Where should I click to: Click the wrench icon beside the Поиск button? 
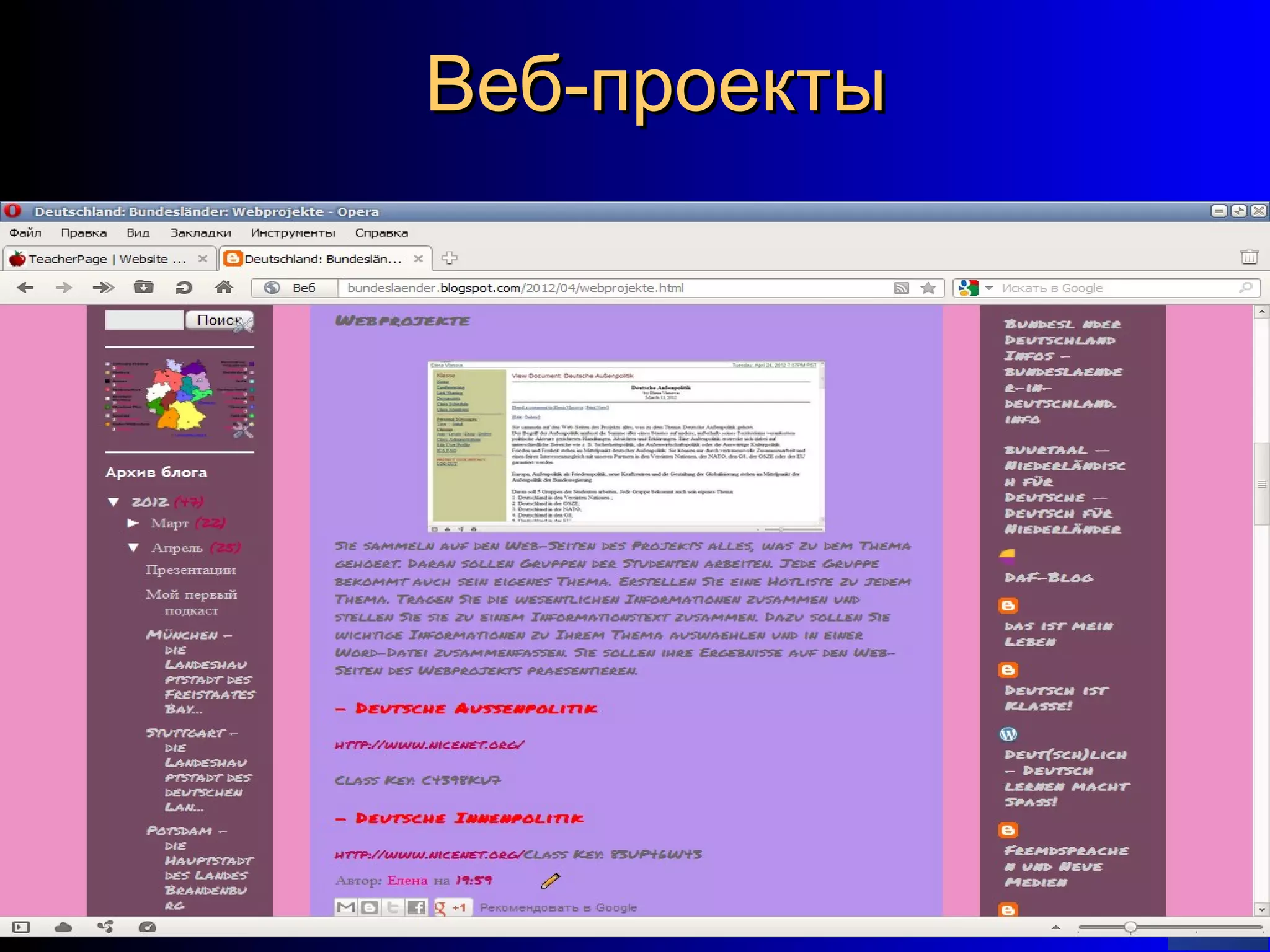[243, 324]
